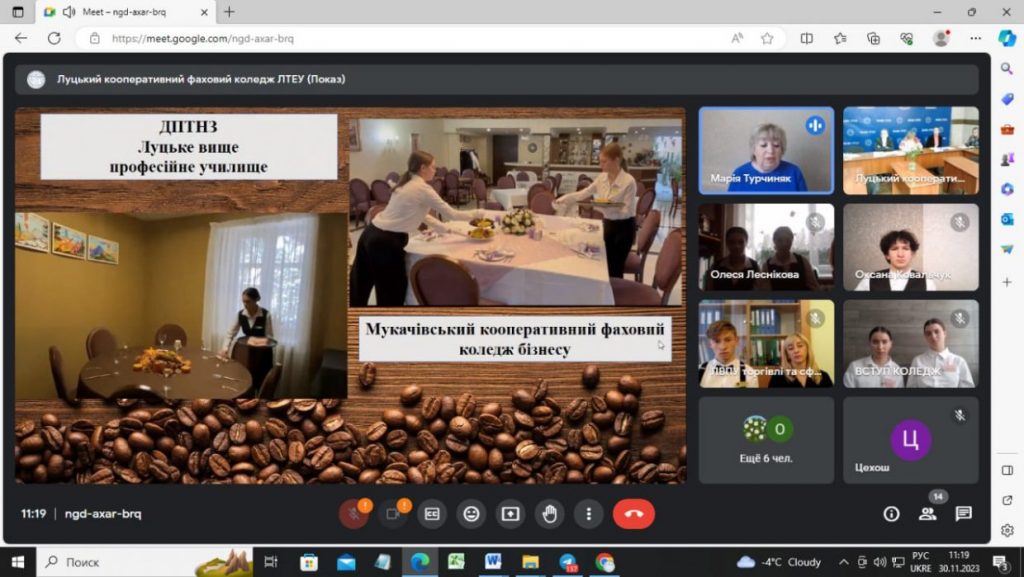1024x577 pixels.
Task: Click the address bar with meet.google.com URL
Action: point(400,38)
